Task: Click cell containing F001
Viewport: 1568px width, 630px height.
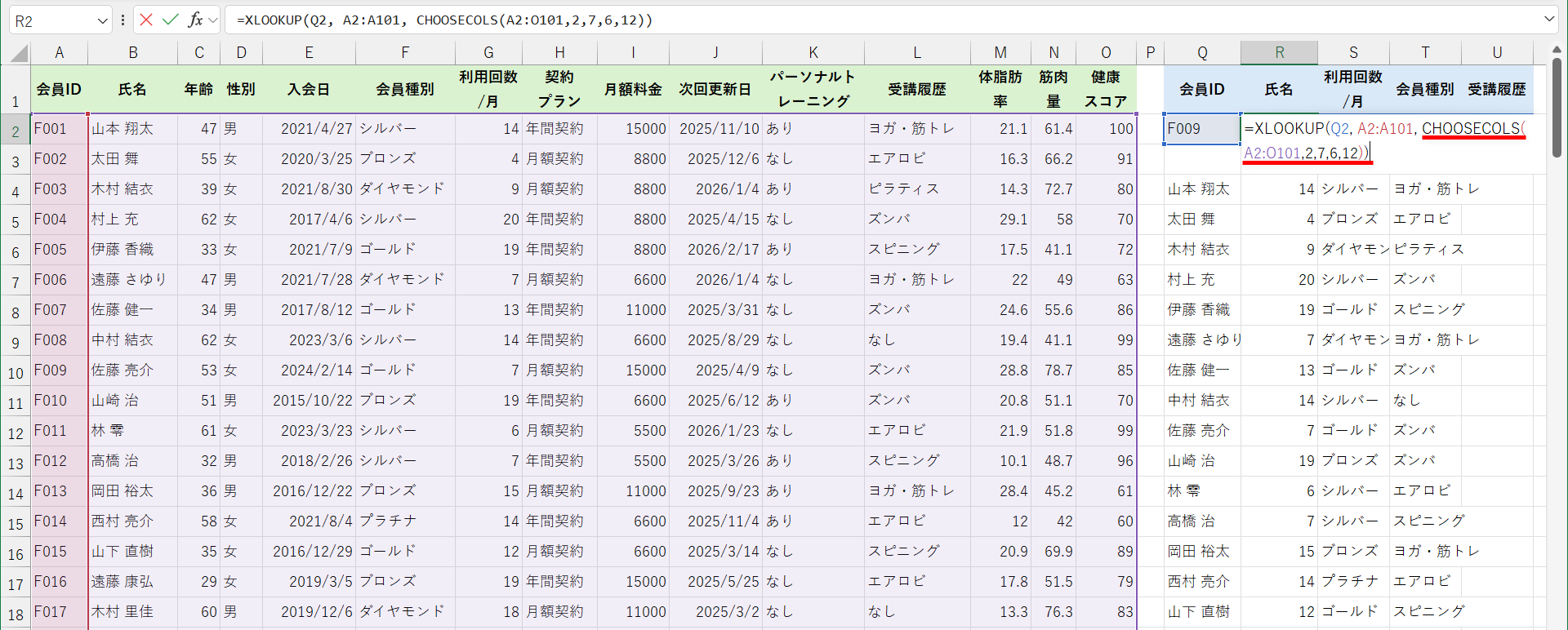Action: click(59, 129)
